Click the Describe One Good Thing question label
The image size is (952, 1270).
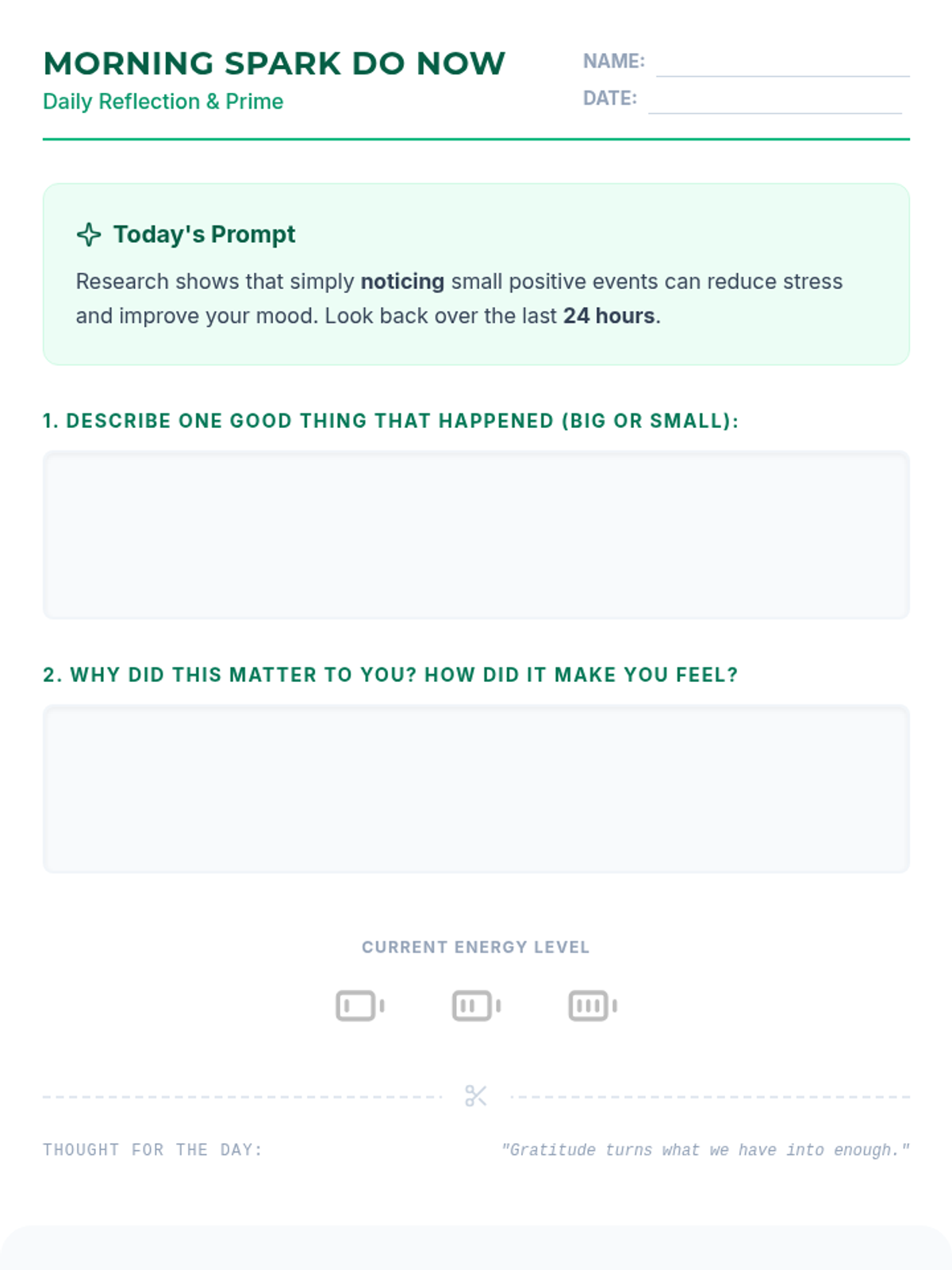(x=390, y=421)
